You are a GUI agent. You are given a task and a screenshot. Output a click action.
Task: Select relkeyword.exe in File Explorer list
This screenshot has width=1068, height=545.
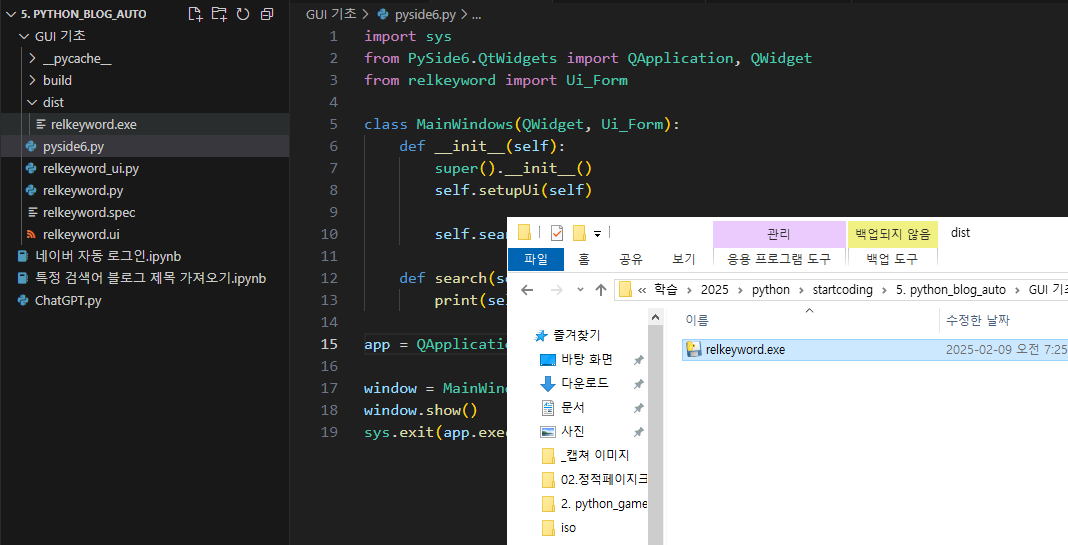(875, 349)
